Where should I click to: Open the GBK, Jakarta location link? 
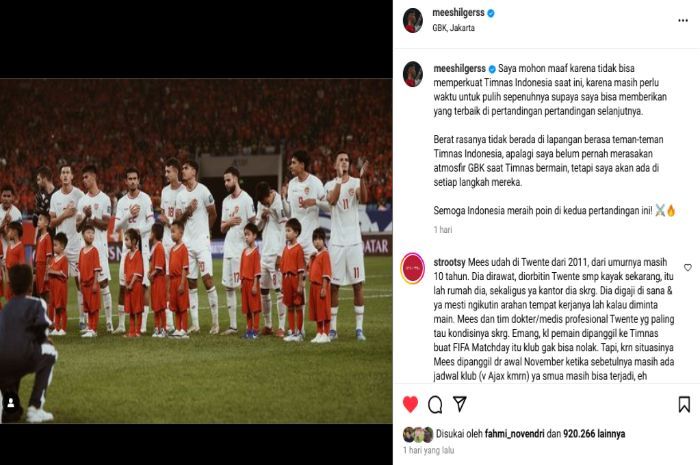[453, 28]
